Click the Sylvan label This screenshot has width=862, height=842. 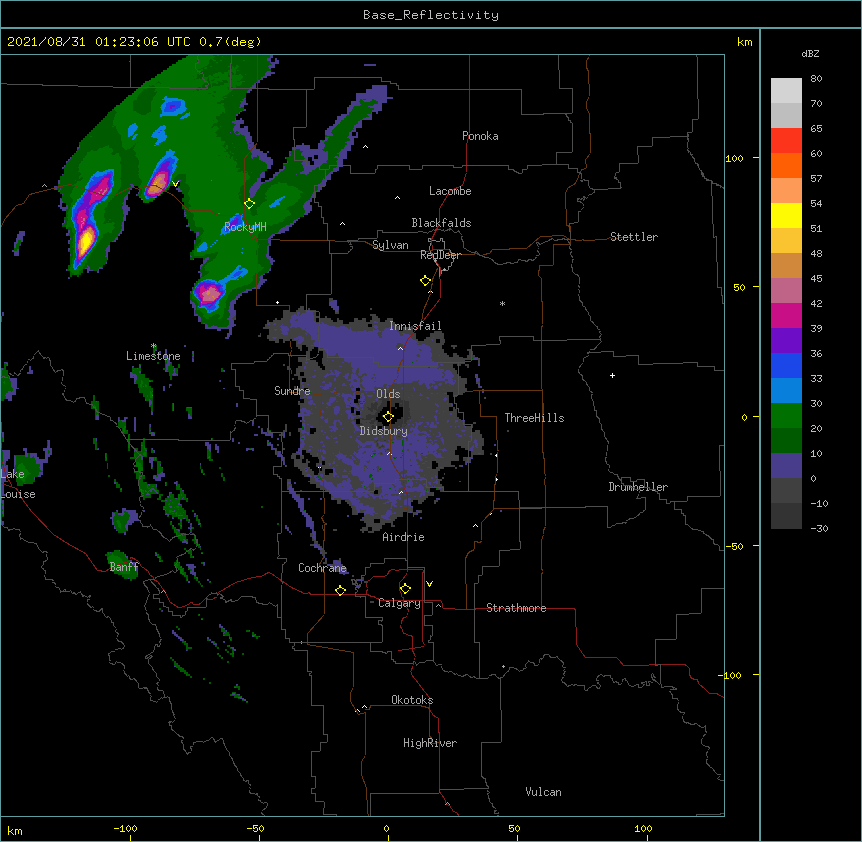coord(390,245)
